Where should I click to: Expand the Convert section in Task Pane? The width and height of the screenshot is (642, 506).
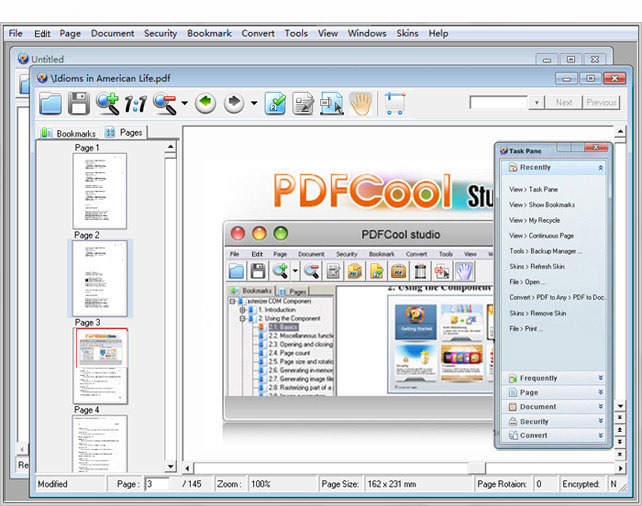pyautogui.click(x=601, y=435)
